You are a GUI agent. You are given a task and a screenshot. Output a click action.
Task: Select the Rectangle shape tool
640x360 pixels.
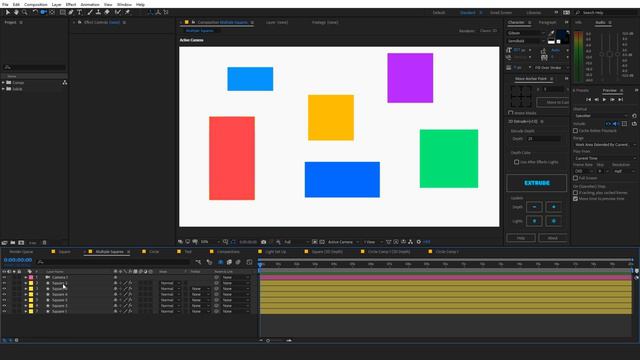pos(62,12)
